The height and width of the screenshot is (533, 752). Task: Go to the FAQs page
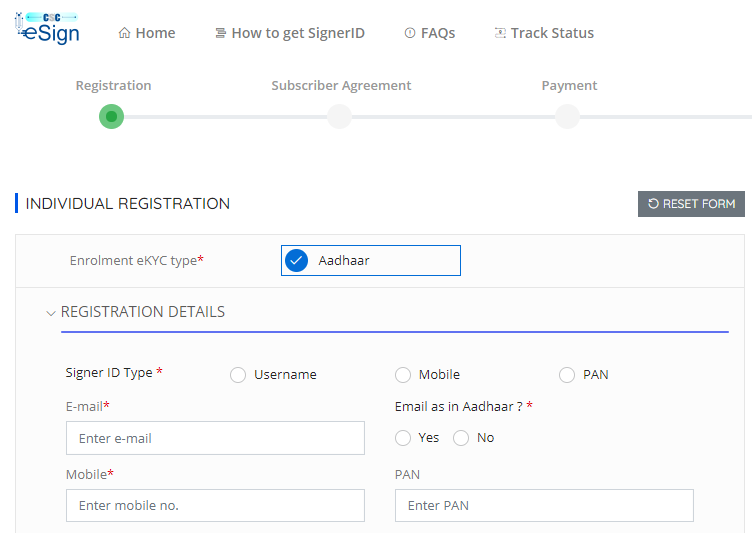[x=430, y=33]
